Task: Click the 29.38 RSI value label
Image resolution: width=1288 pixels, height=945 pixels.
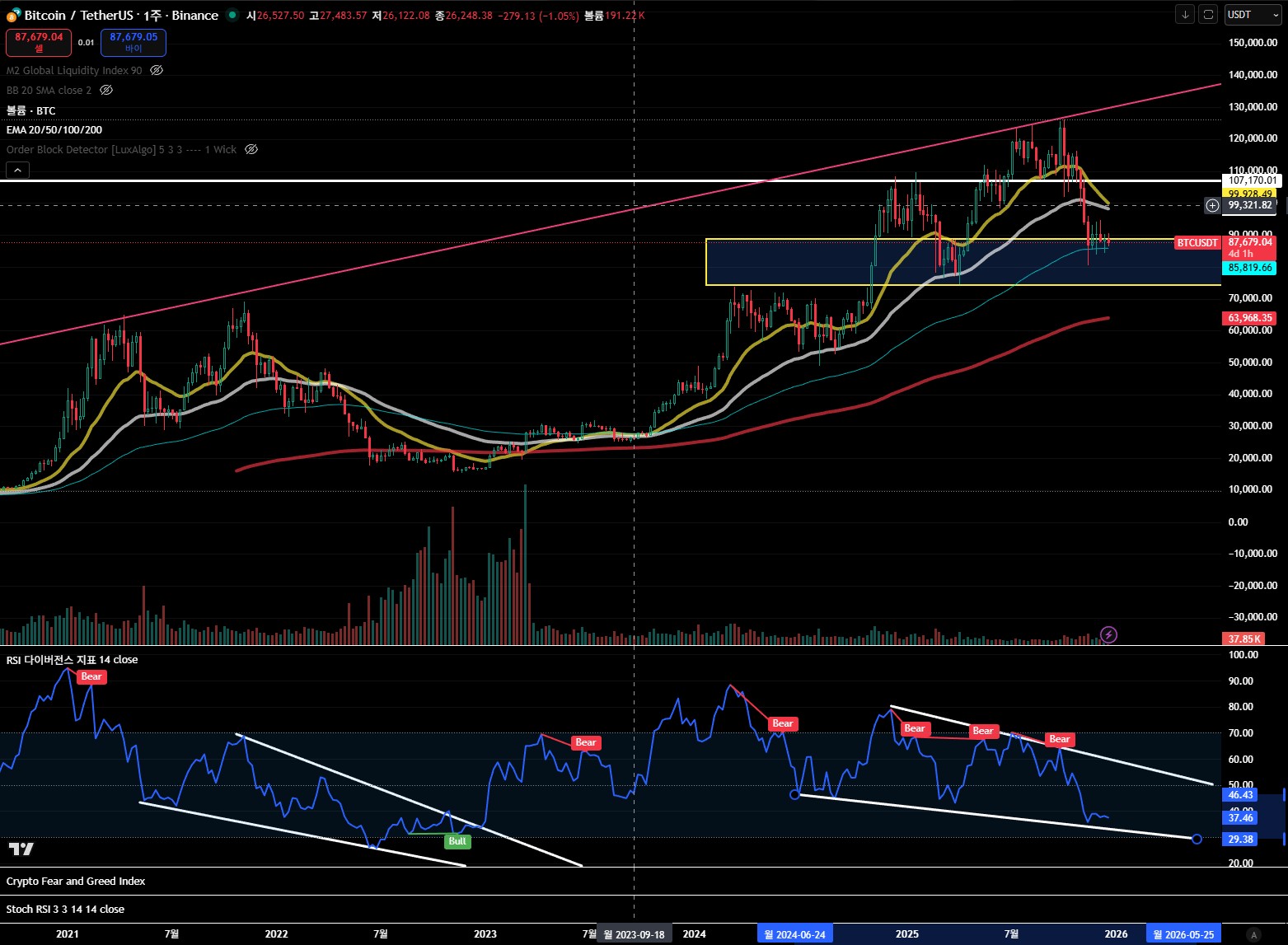Action: 1241,840
